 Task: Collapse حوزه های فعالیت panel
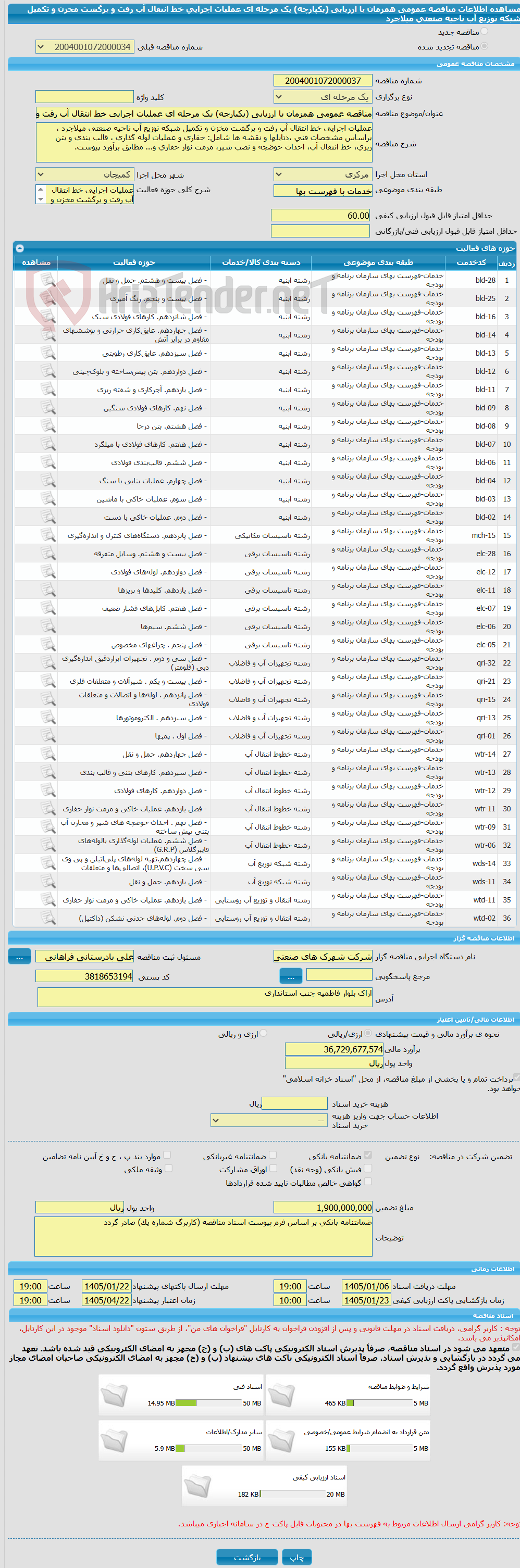[19, 248]
